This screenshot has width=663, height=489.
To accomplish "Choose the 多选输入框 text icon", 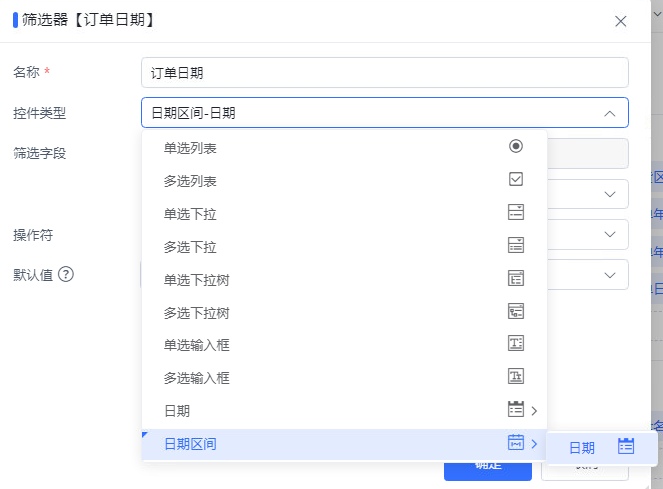I will 515,376.
